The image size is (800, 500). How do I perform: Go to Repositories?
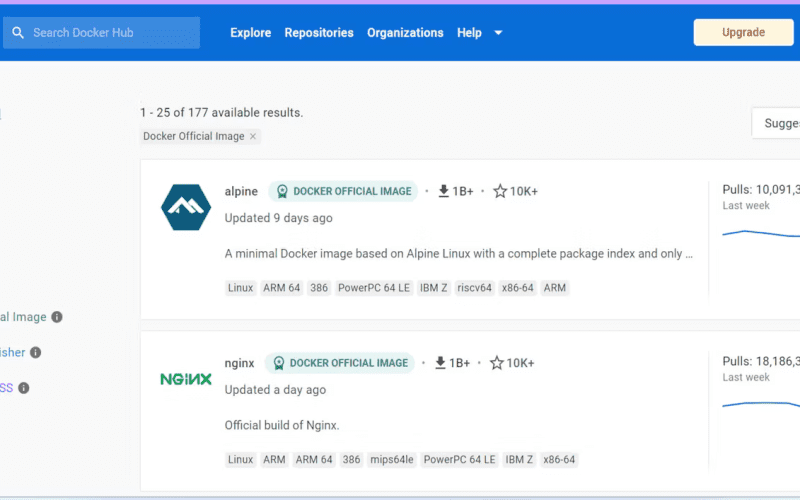(x=319, y=33)
